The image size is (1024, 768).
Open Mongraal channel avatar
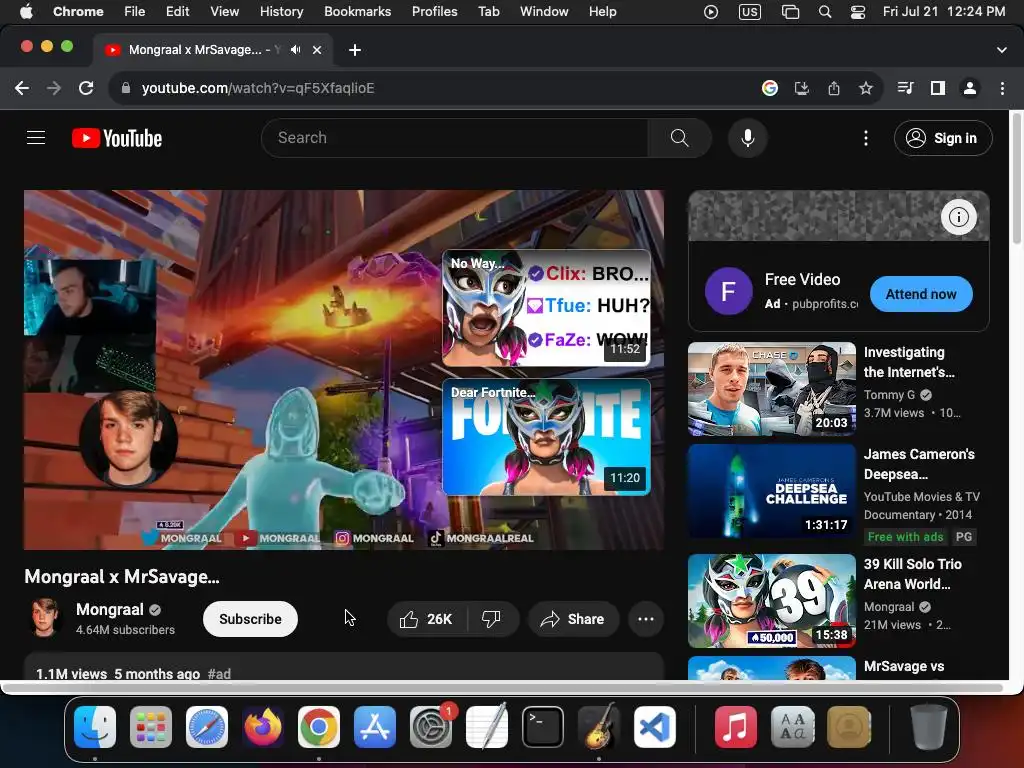tap(44, 618)
